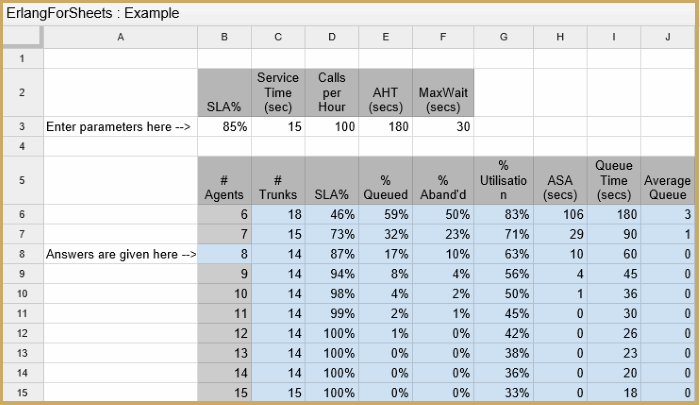Select the 8 agents cell
Image resolution: width=700 pixels, height=405 pixels.
tap(224, 255)
